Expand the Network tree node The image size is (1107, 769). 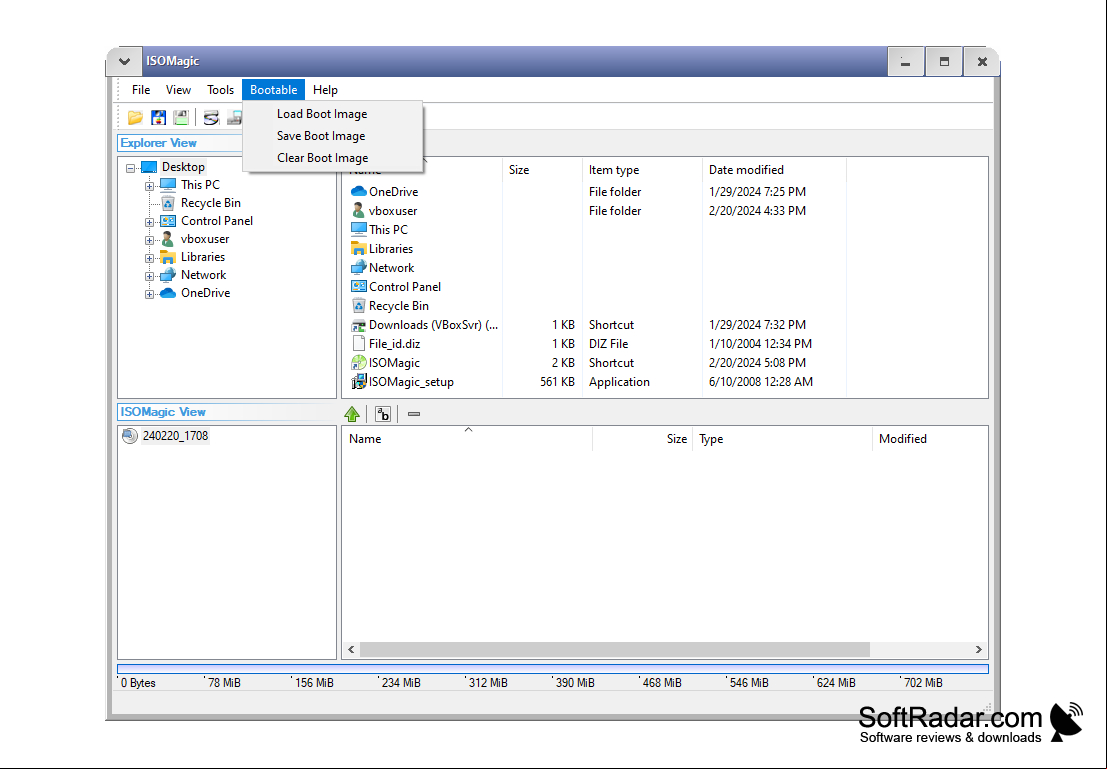(x=149, y=276)
